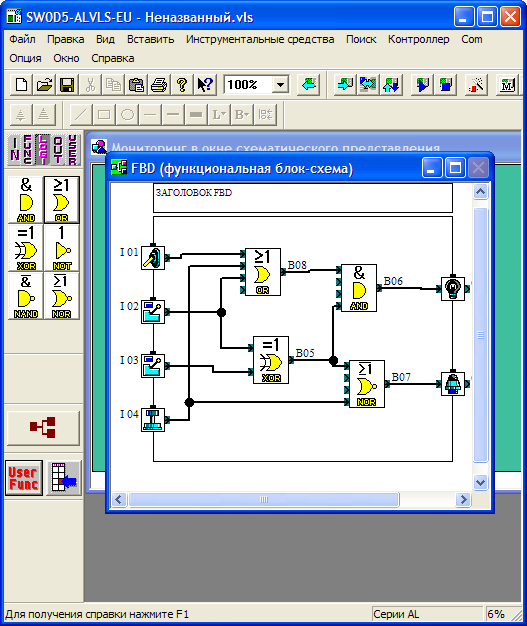The image size is (527, 626).
Task: Select the NOT gate in the palette
Action: [x=61, y=248]
